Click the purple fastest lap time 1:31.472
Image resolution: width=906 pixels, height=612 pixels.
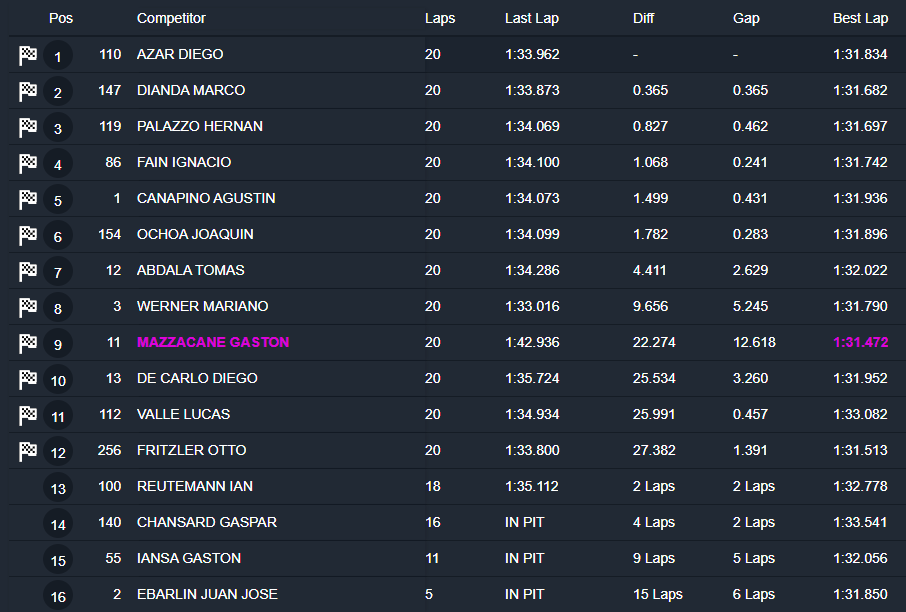pos(860,342)
